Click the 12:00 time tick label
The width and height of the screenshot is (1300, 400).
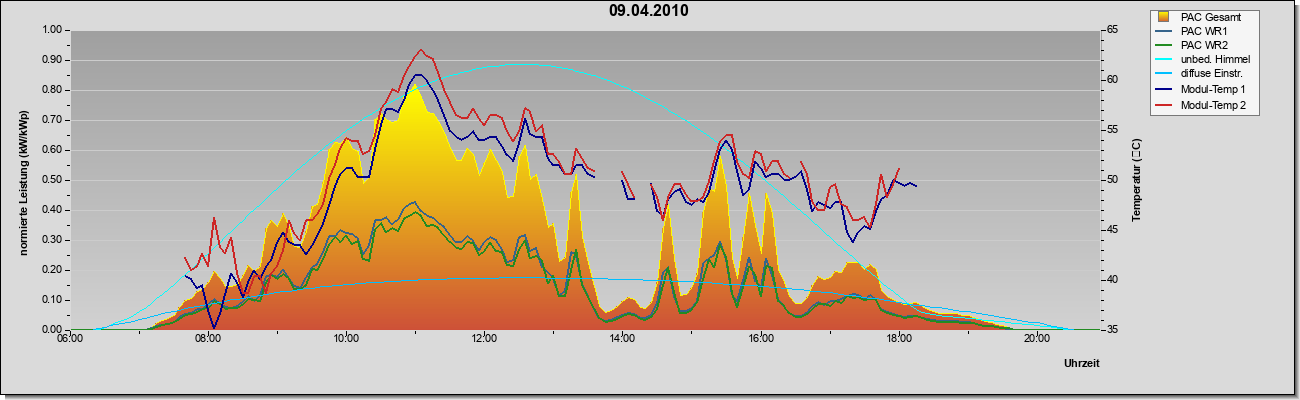point(484,339)
